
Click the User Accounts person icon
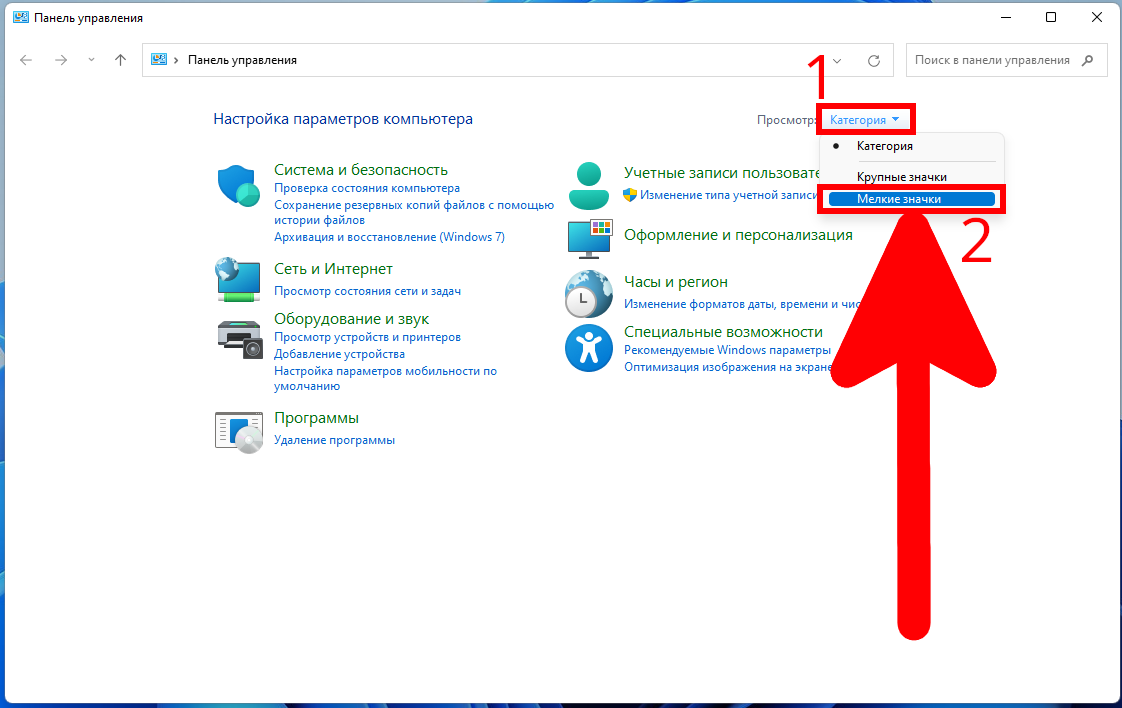click(x=588, y=185)
